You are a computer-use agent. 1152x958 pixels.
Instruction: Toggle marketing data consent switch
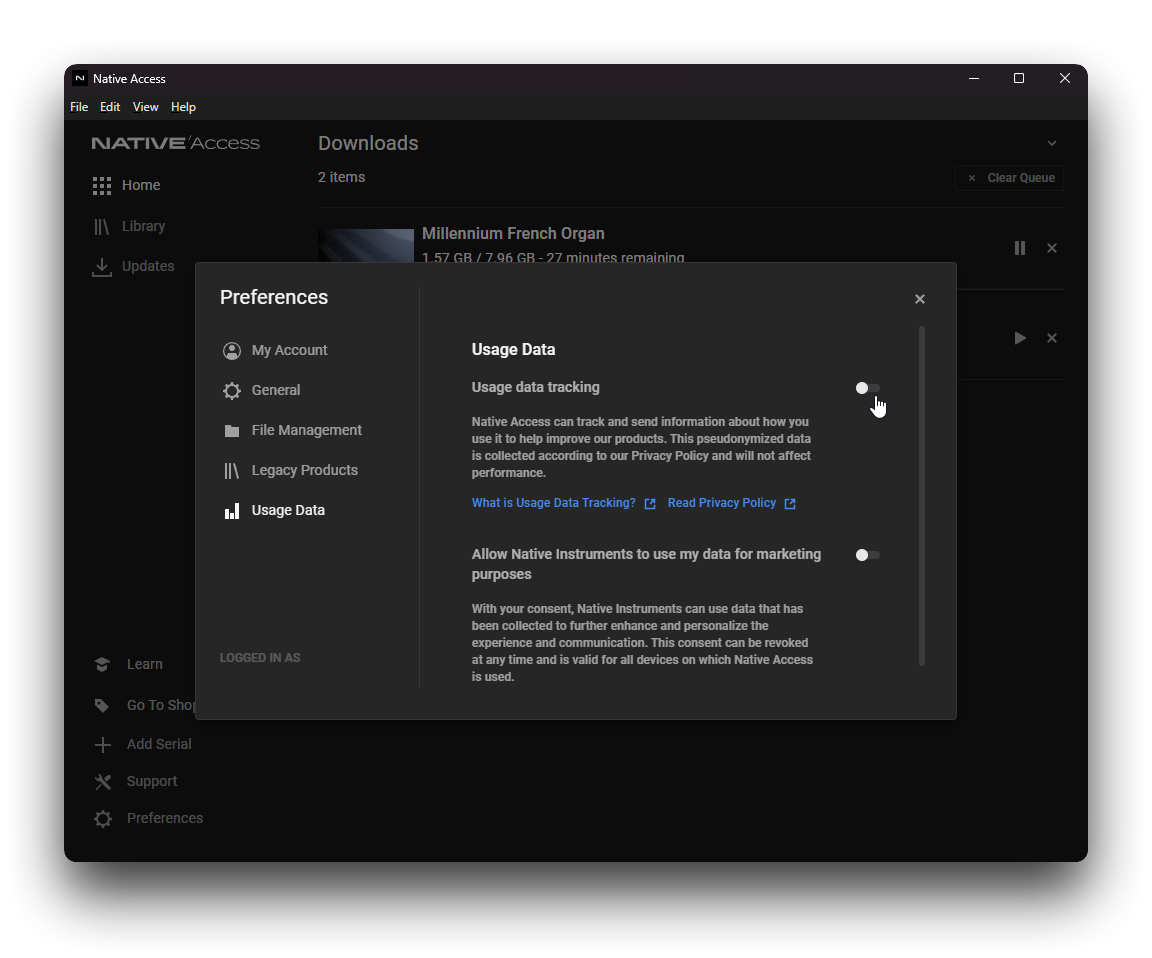pos(868,555)
